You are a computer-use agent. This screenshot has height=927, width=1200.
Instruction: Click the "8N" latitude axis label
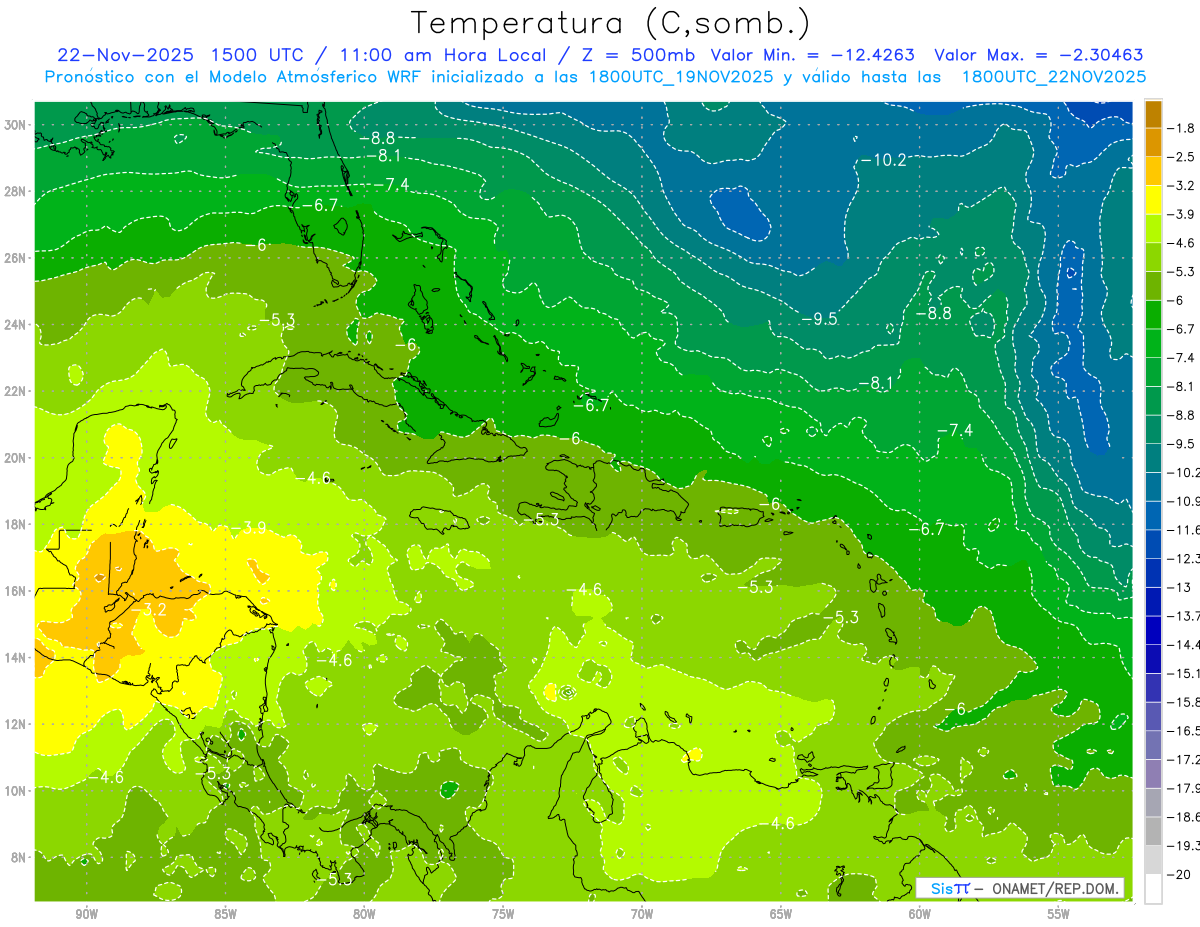(x=19, y=857)
